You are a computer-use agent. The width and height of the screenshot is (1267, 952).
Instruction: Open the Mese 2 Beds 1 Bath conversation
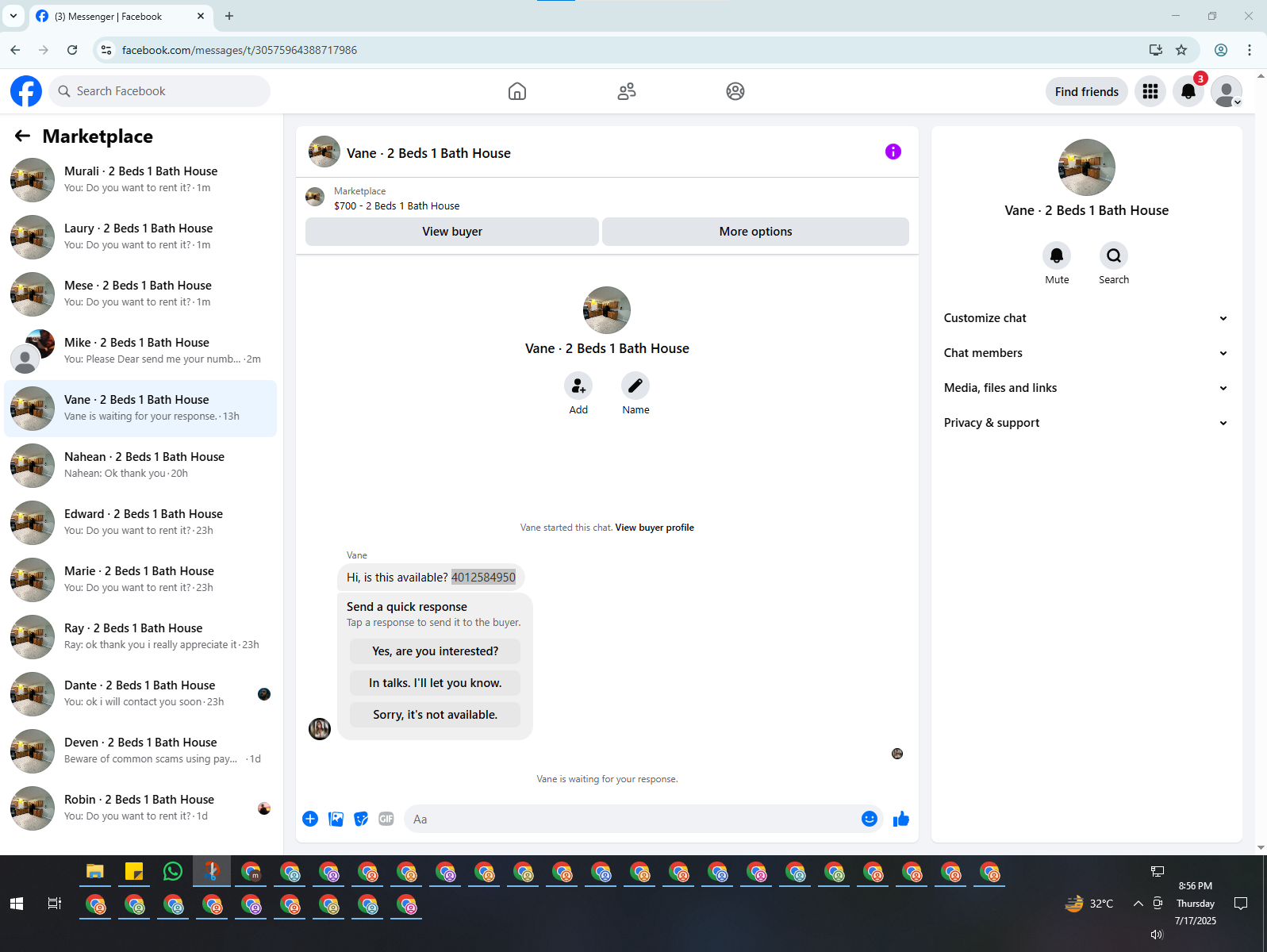coord(140,294)
